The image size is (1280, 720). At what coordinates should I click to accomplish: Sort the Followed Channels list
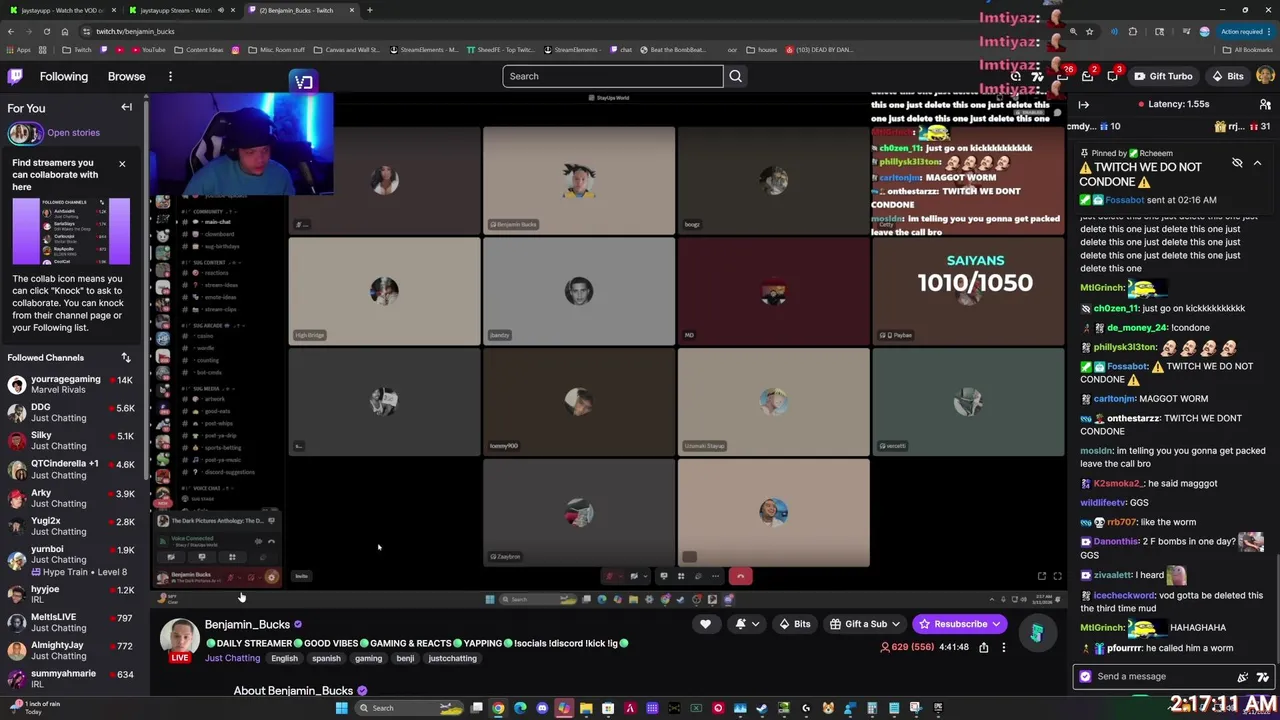126,357
